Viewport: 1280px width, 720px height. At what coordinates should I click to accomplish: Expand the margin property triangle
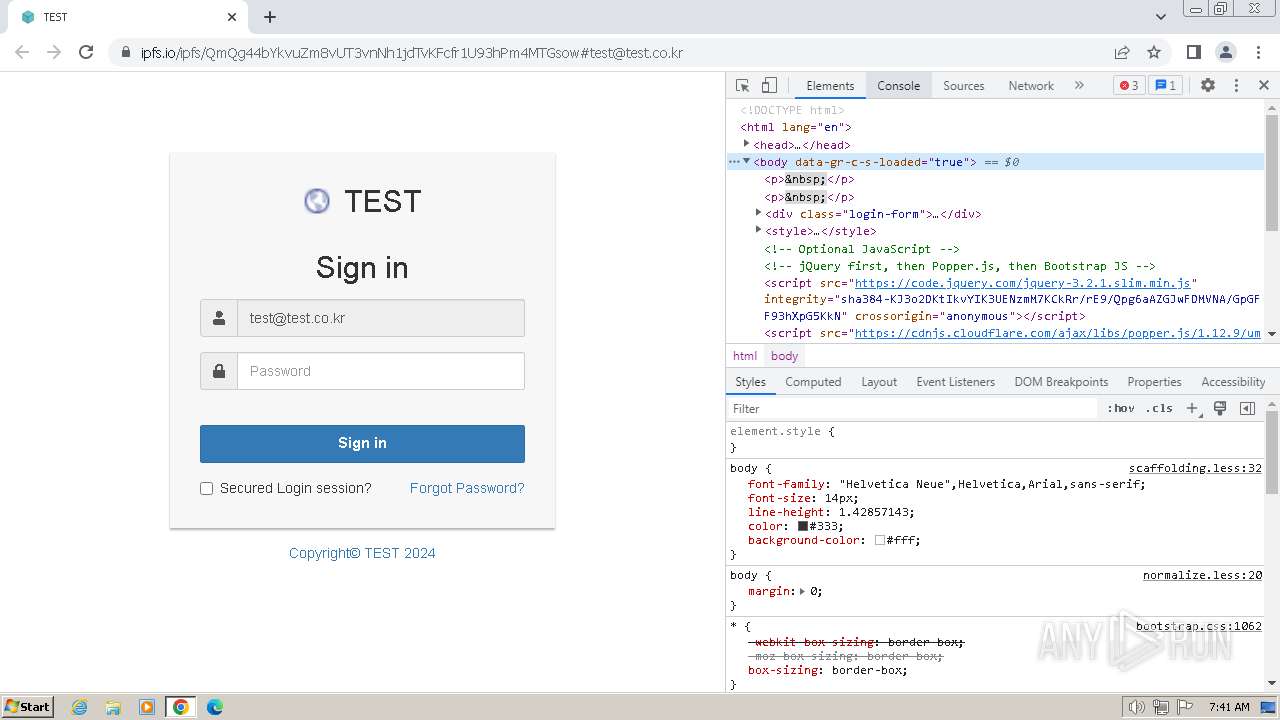[802, 591]
